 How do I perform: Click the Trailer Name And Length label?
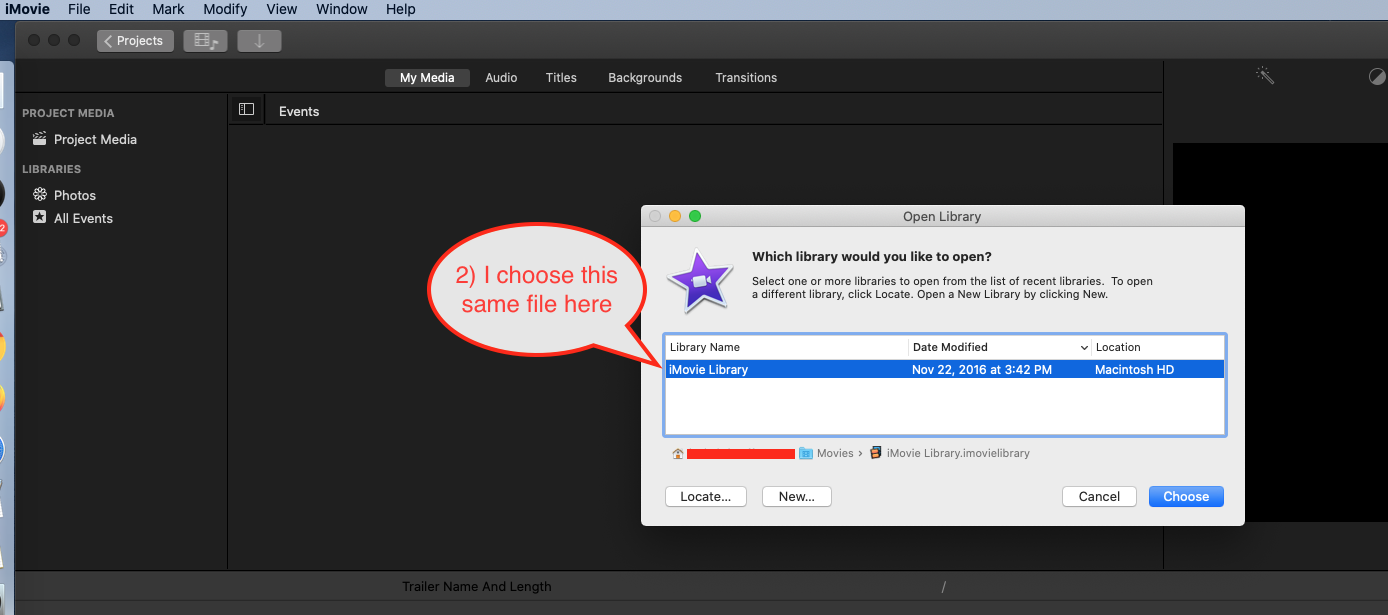[477, 587]
